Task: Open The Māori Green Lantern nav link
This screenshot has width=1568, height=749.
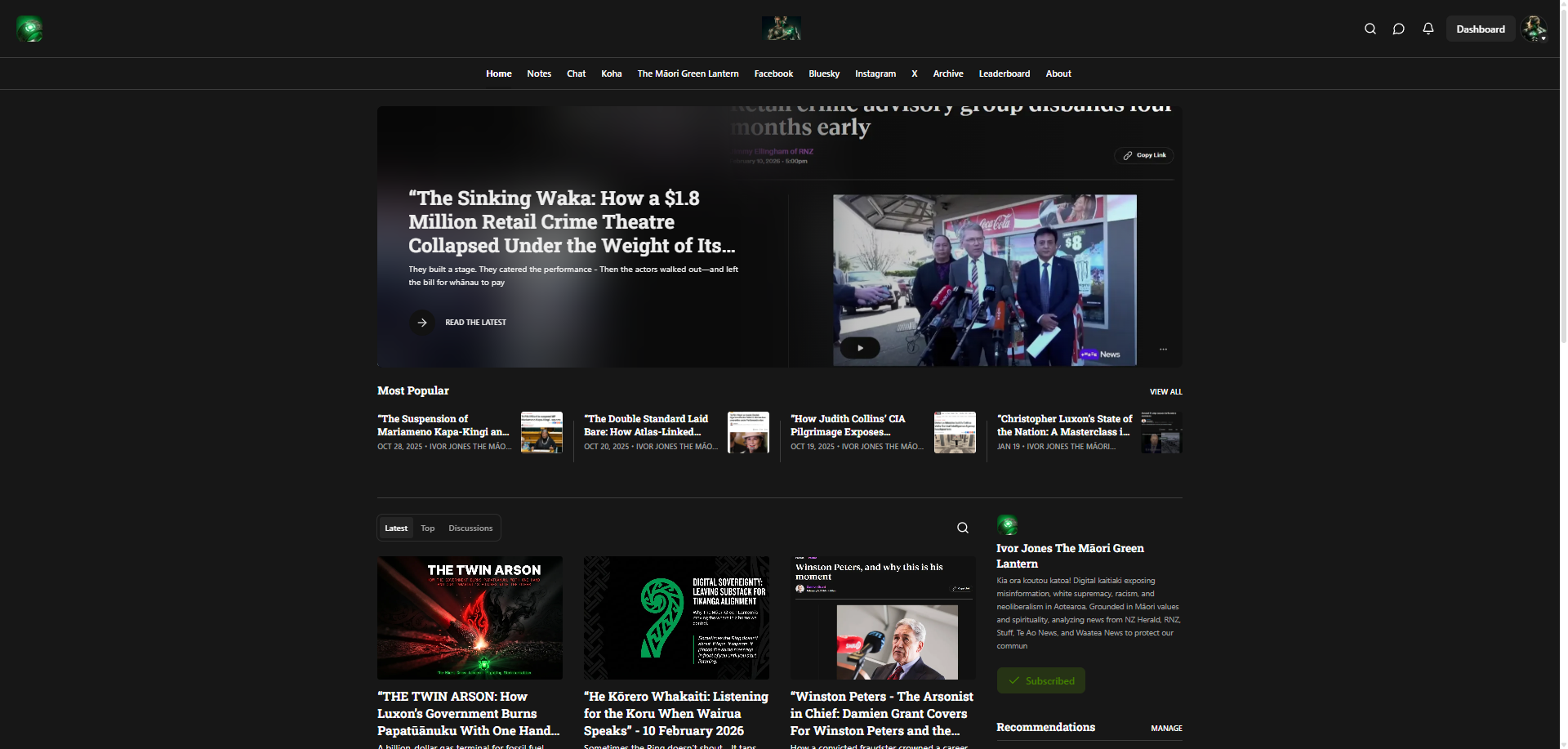Action: coord(688,74)
